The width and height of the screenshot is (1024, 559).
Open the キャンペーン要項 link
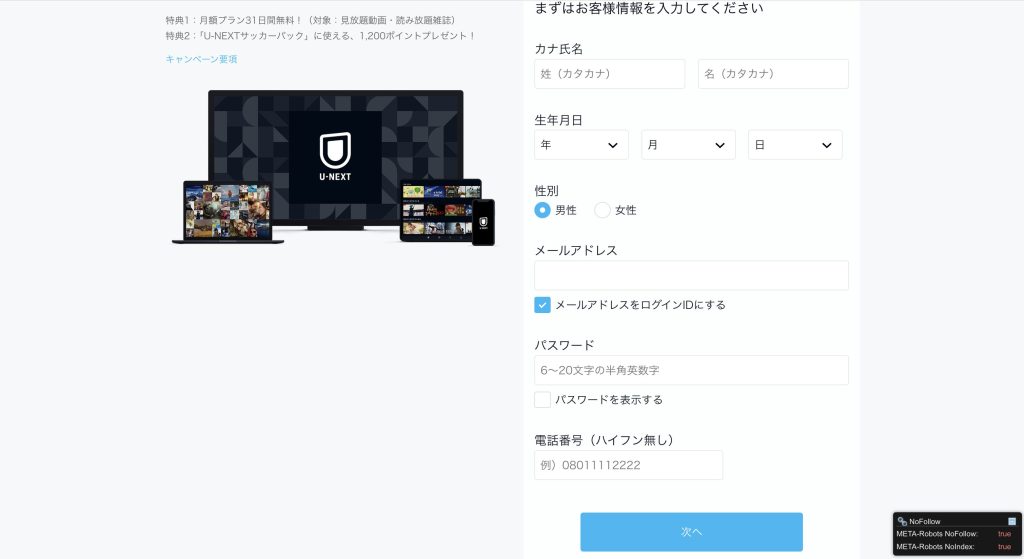pos(201,59)
